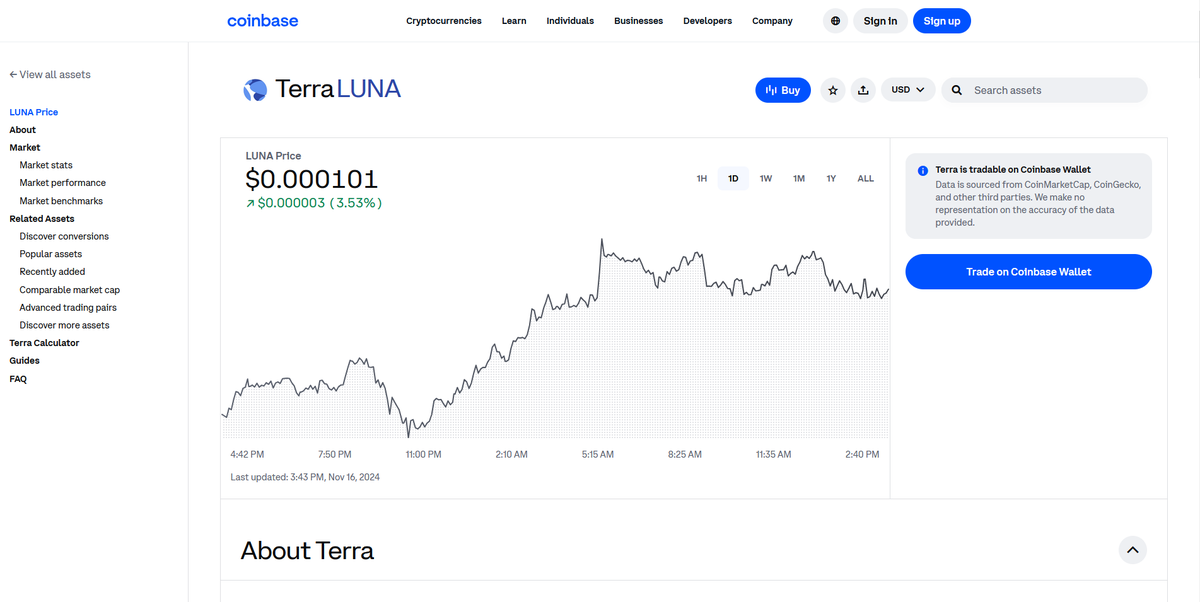The image size is (1200, 602).
Task: Click the Sign up button
Action: tap(942, 21)
